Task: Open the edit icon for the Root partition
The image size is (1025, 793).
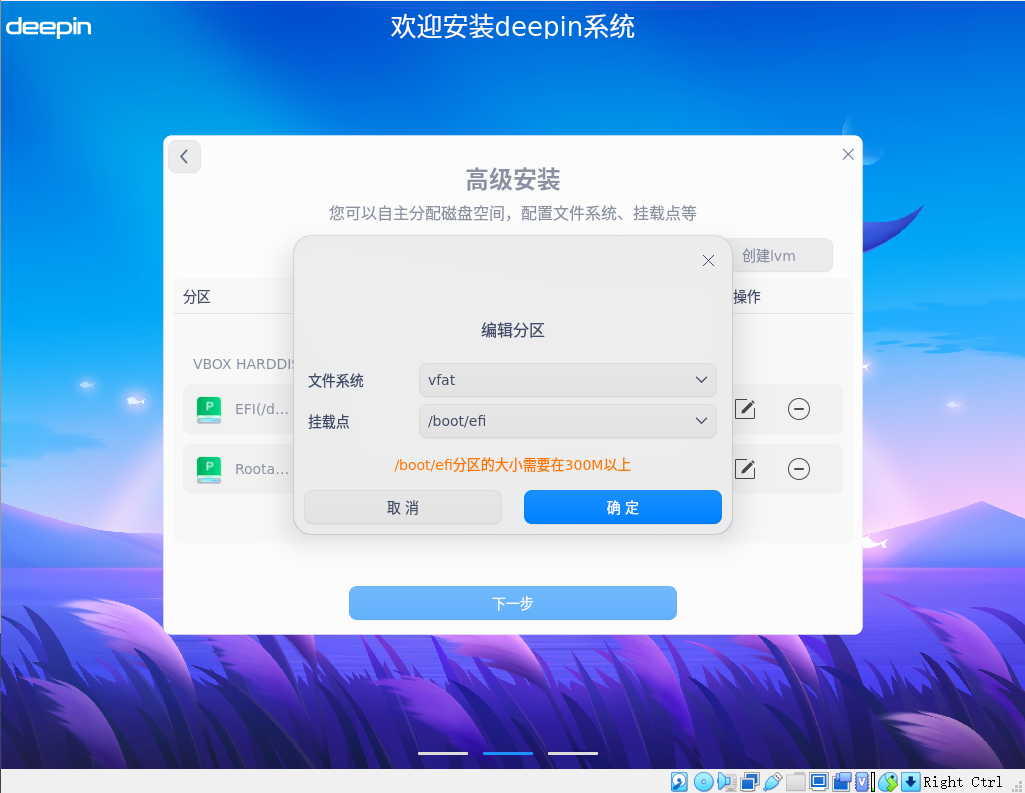Action: pyautogui.click(x=745, y=469)
